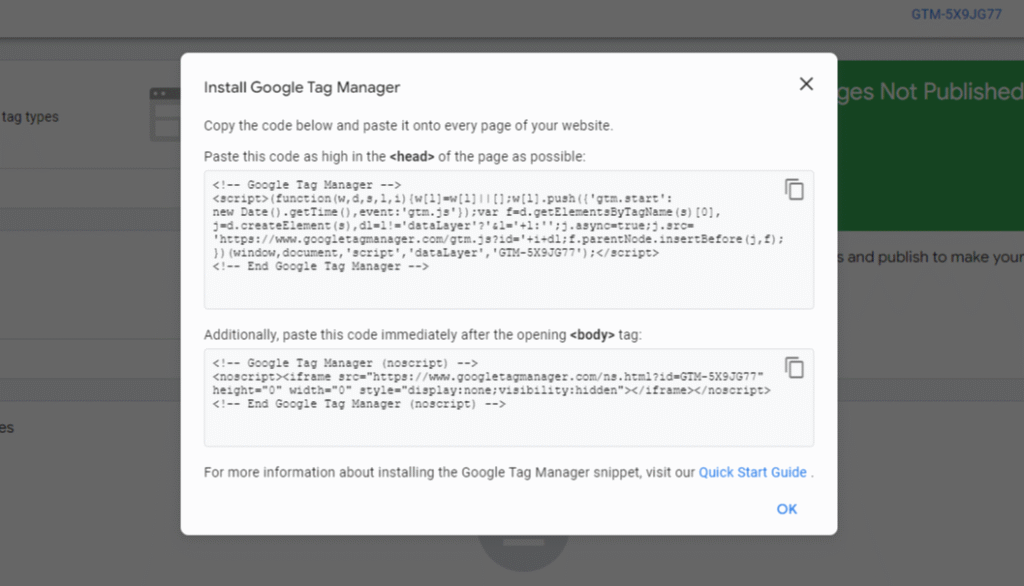Click 'Copy the code below' instruction text
This screenshot has height=586, width=1024.
(x=408, y=125)
